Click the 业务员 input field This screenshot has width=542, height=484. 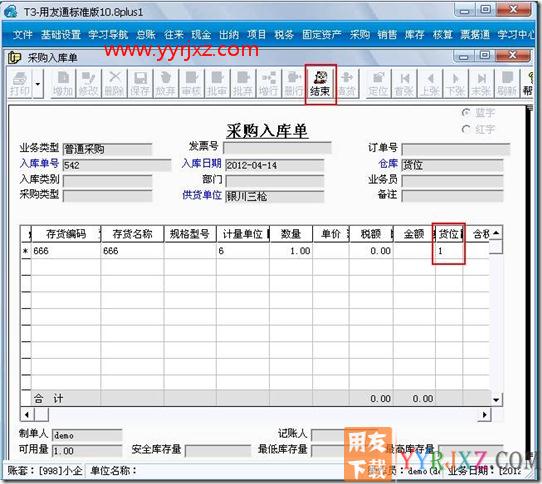tap(452, 181)
